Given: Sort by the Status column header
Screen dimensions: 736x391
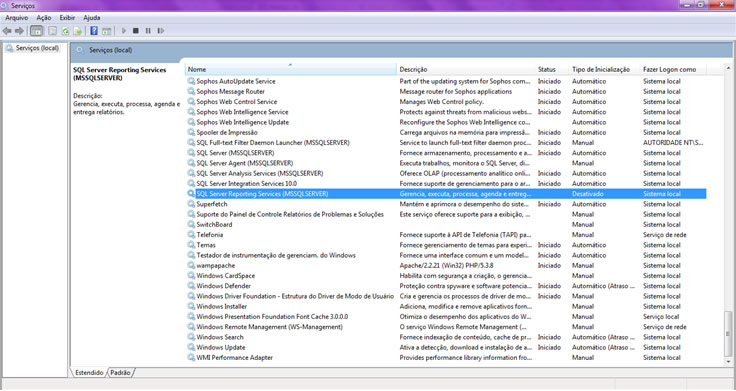Looking at the screenshot, I should tap(552, 69).
